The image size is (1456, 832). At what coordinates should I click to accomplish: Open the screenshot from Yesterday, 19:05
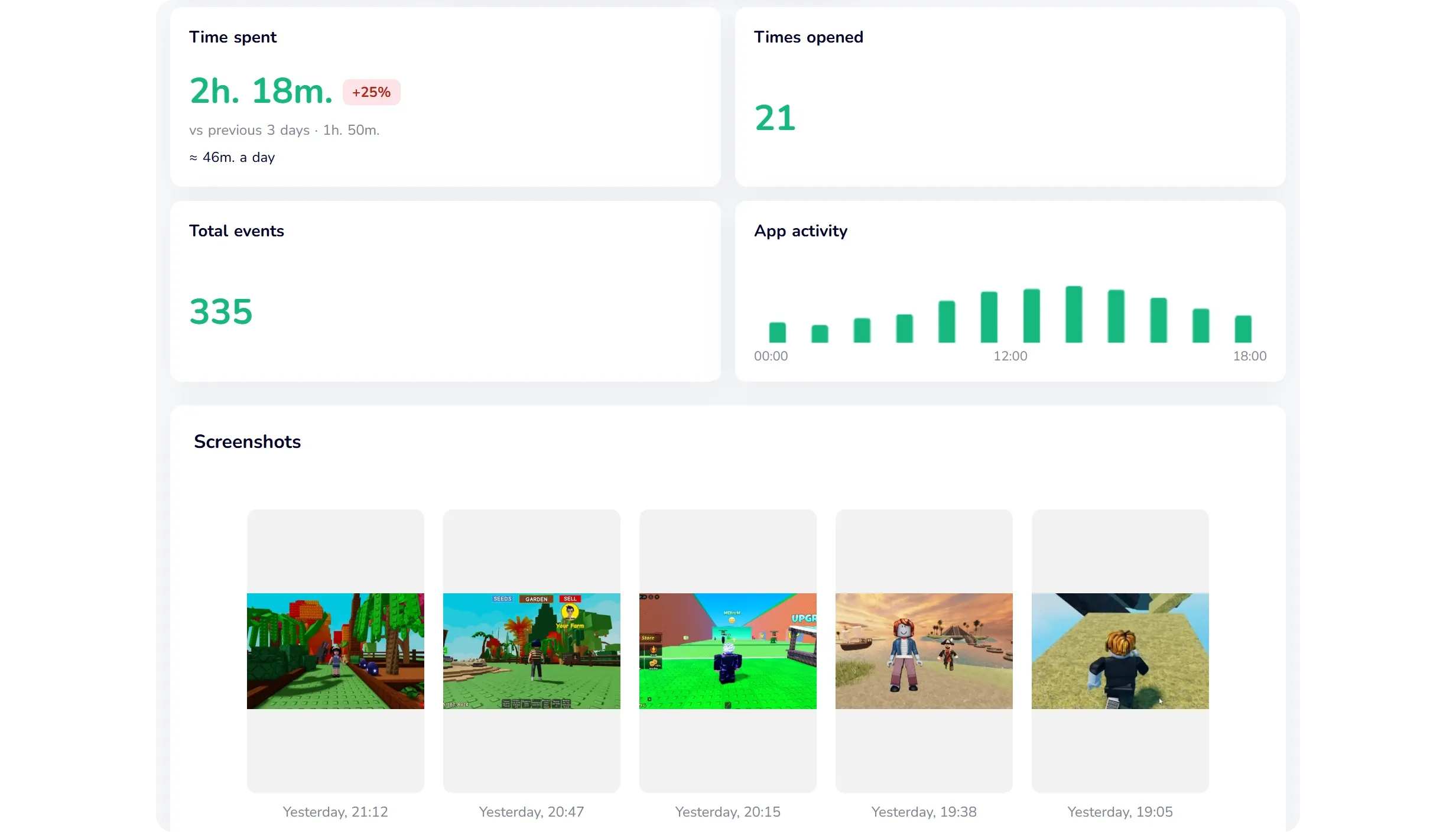pyautogui.click(x=1120, y=651)
